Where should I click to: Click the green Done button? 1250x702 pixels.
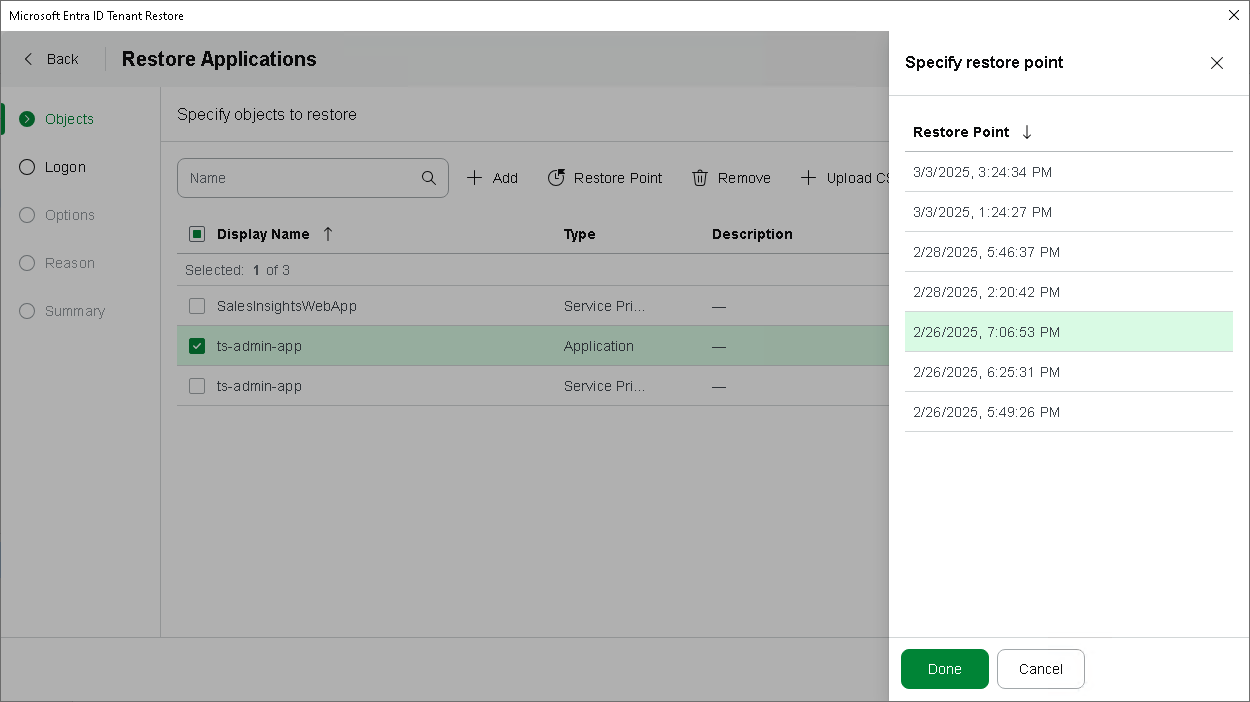click(944, 669)
